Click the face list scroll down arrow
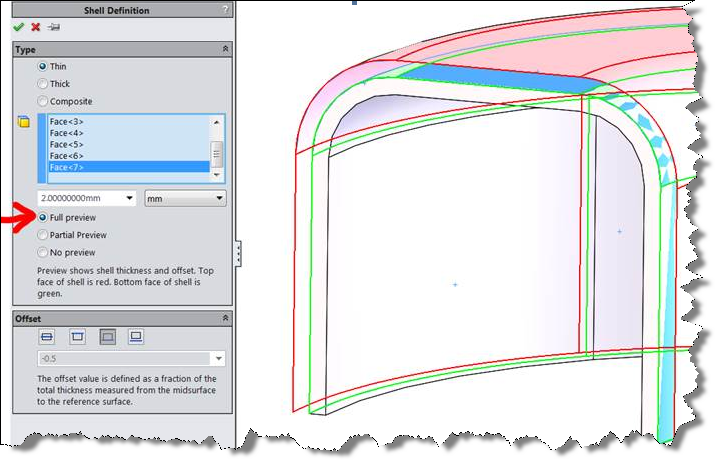The height and width of the screenshot is (460, 715). coord(216,172)
